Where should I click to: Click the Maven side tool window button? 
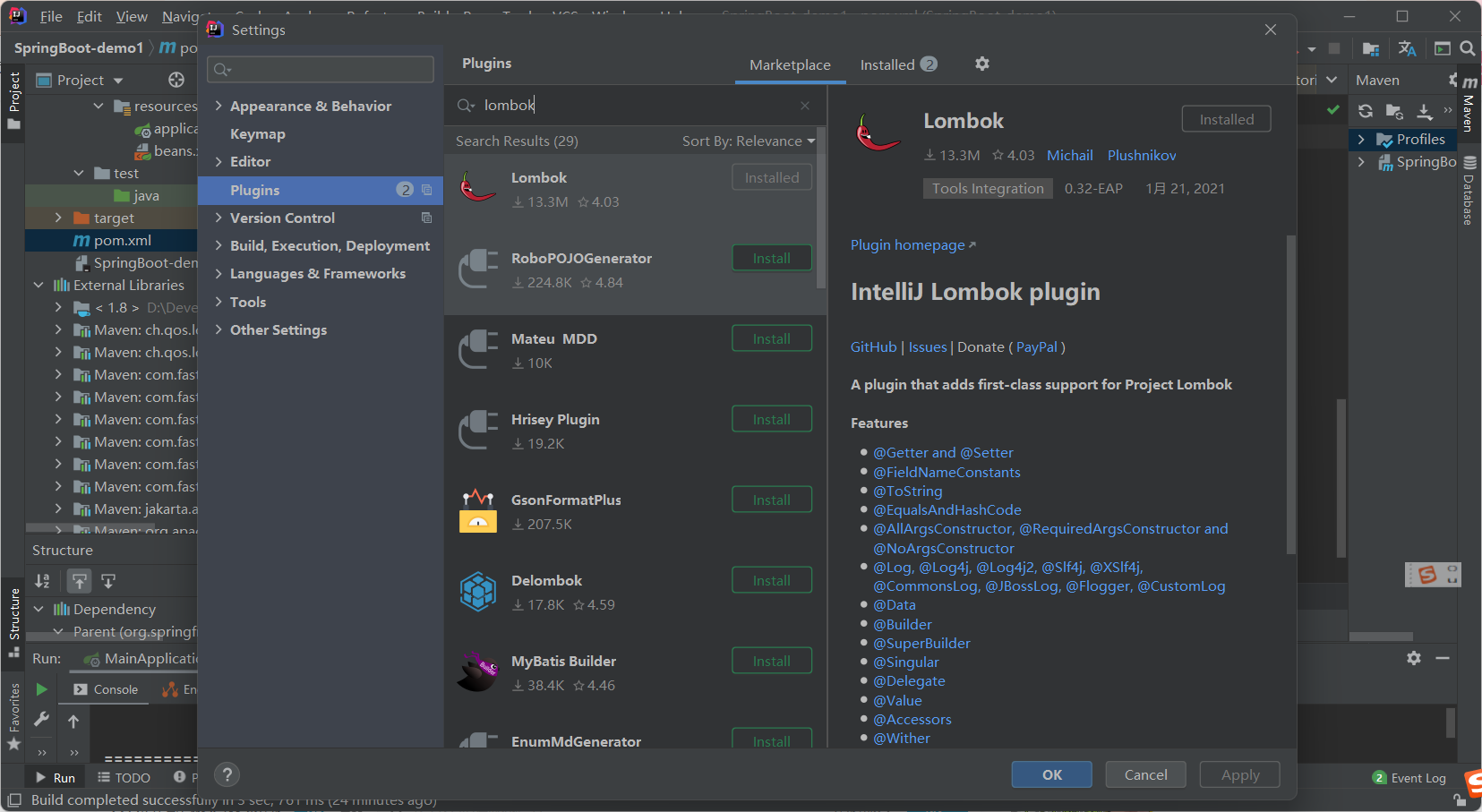point(1469,106)
